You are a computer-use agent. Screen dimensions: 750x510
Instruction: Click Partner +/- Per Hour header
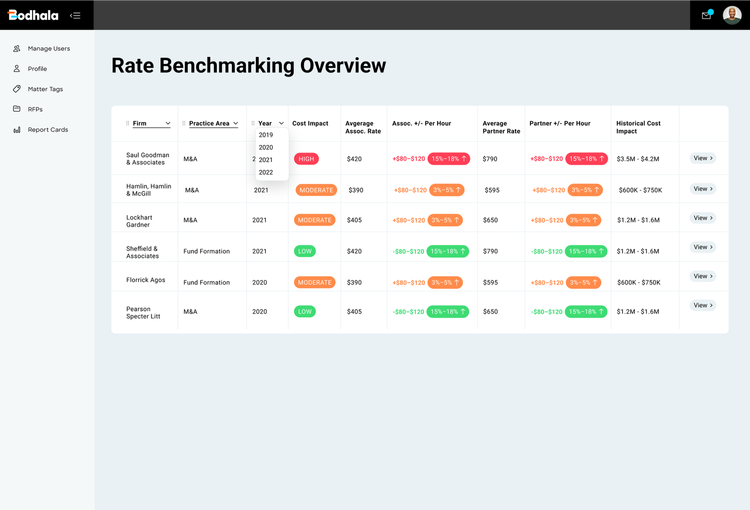coord(560,123)
